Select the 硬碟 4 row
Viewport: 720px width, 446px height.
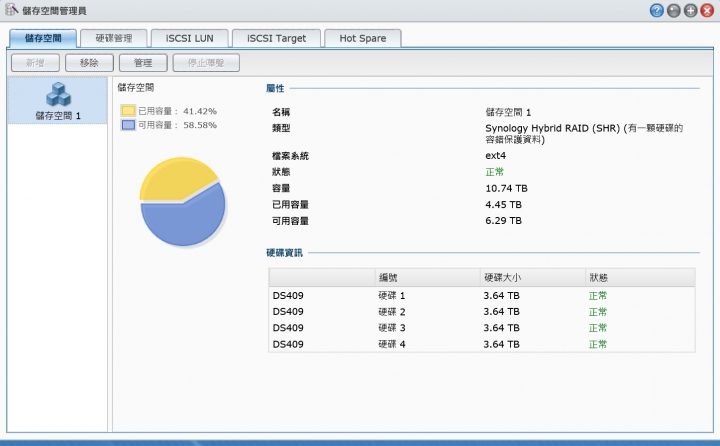point(482,344)
